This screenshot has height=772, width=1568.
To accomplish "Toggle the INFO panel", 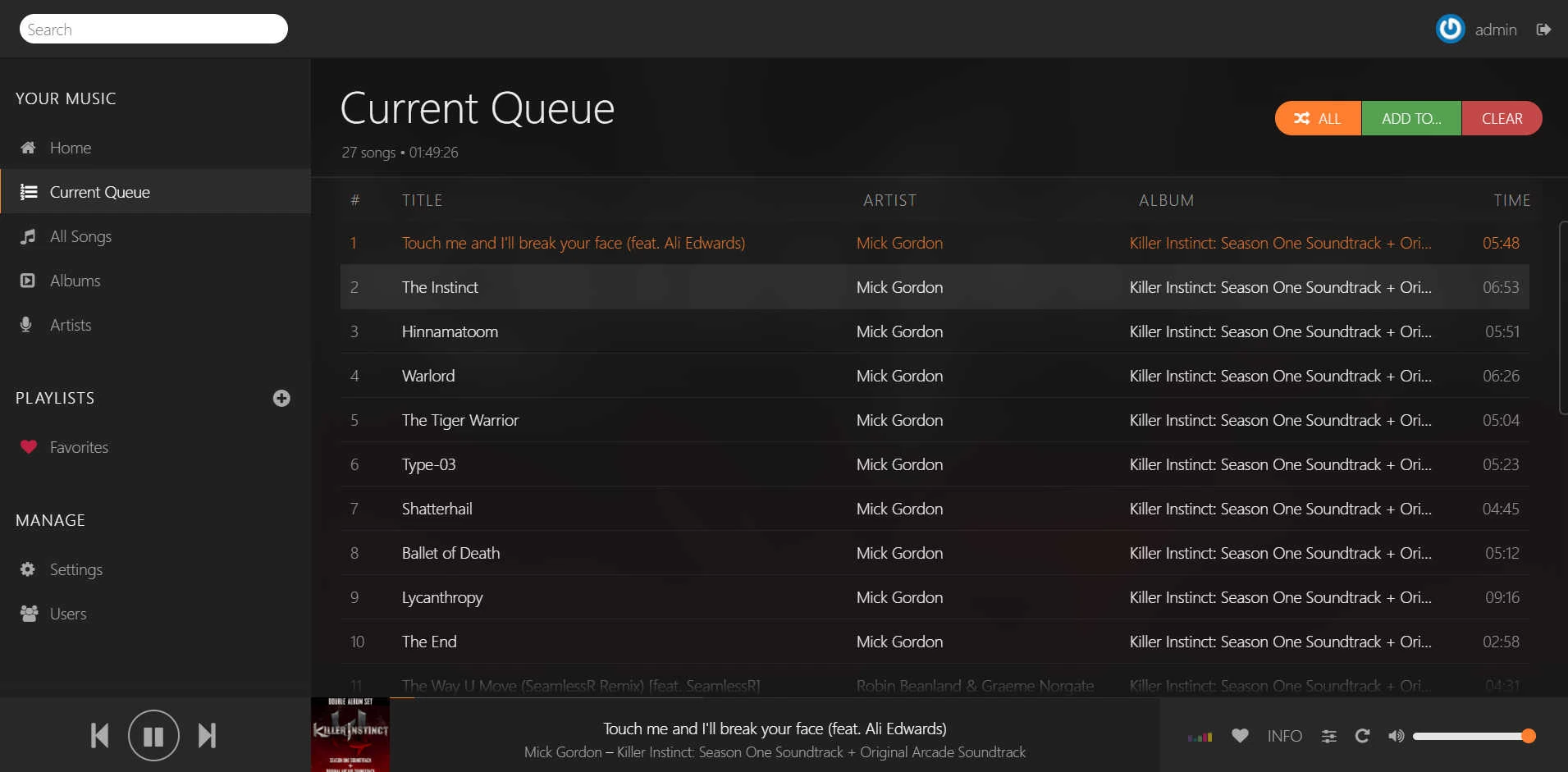I will pos(1284,736).
